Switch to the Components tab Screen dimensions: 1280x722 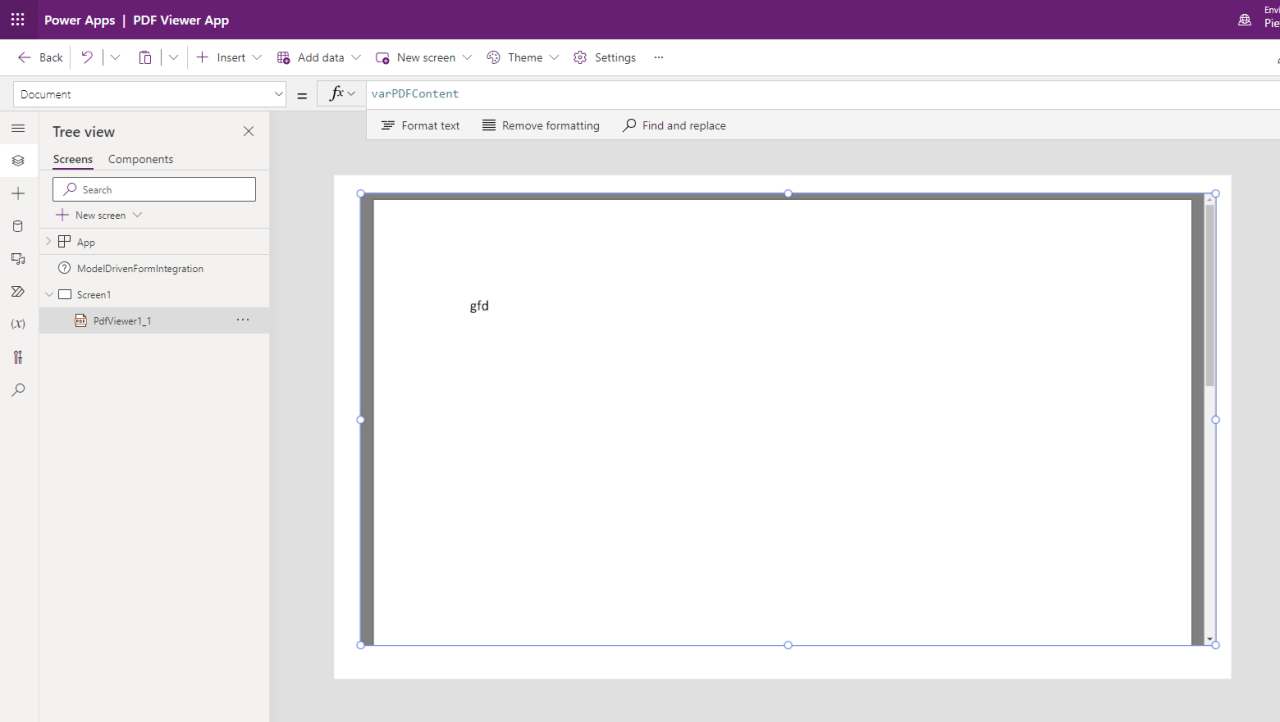pyautogui.click(x=140, y=159)
